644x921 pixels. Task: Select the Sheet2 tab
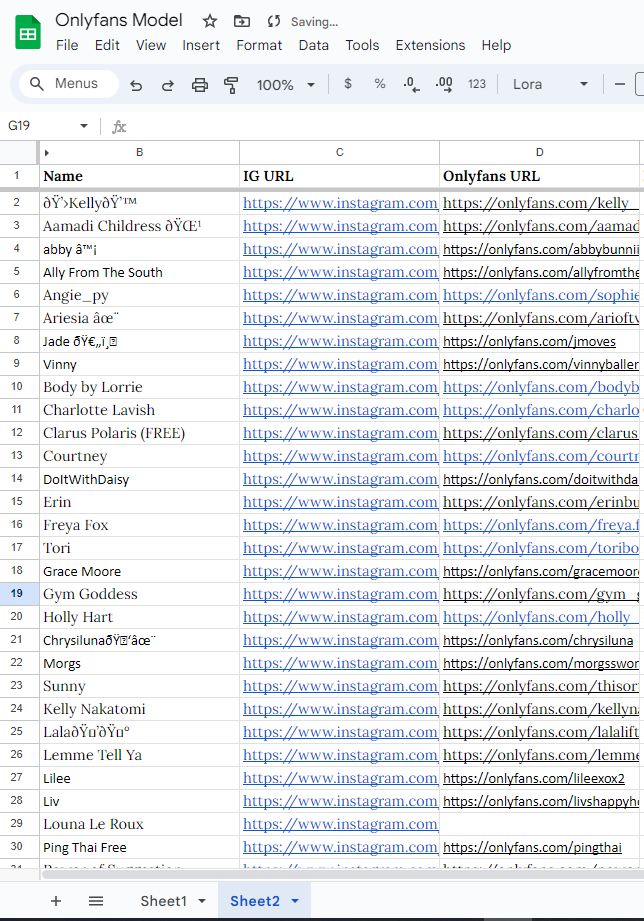255,901
